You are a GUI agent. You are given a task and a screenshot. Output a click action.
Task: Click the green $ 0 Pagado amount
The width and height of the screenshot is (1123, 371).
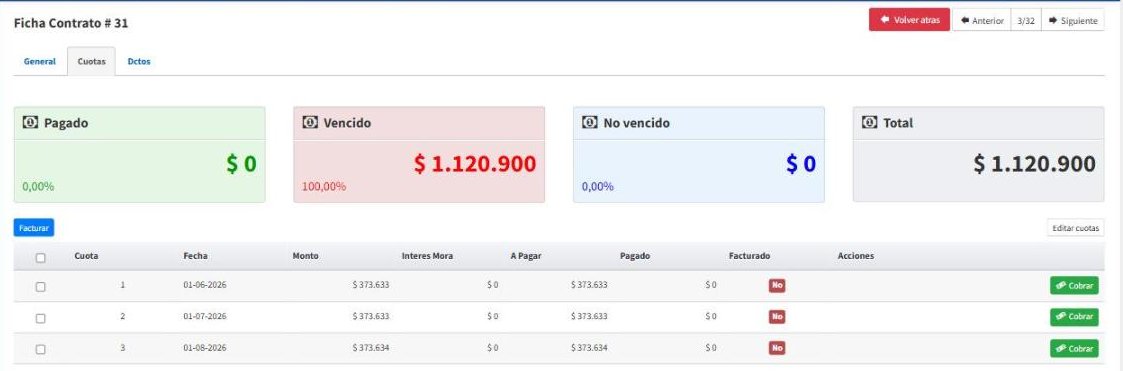click(241, 164)
